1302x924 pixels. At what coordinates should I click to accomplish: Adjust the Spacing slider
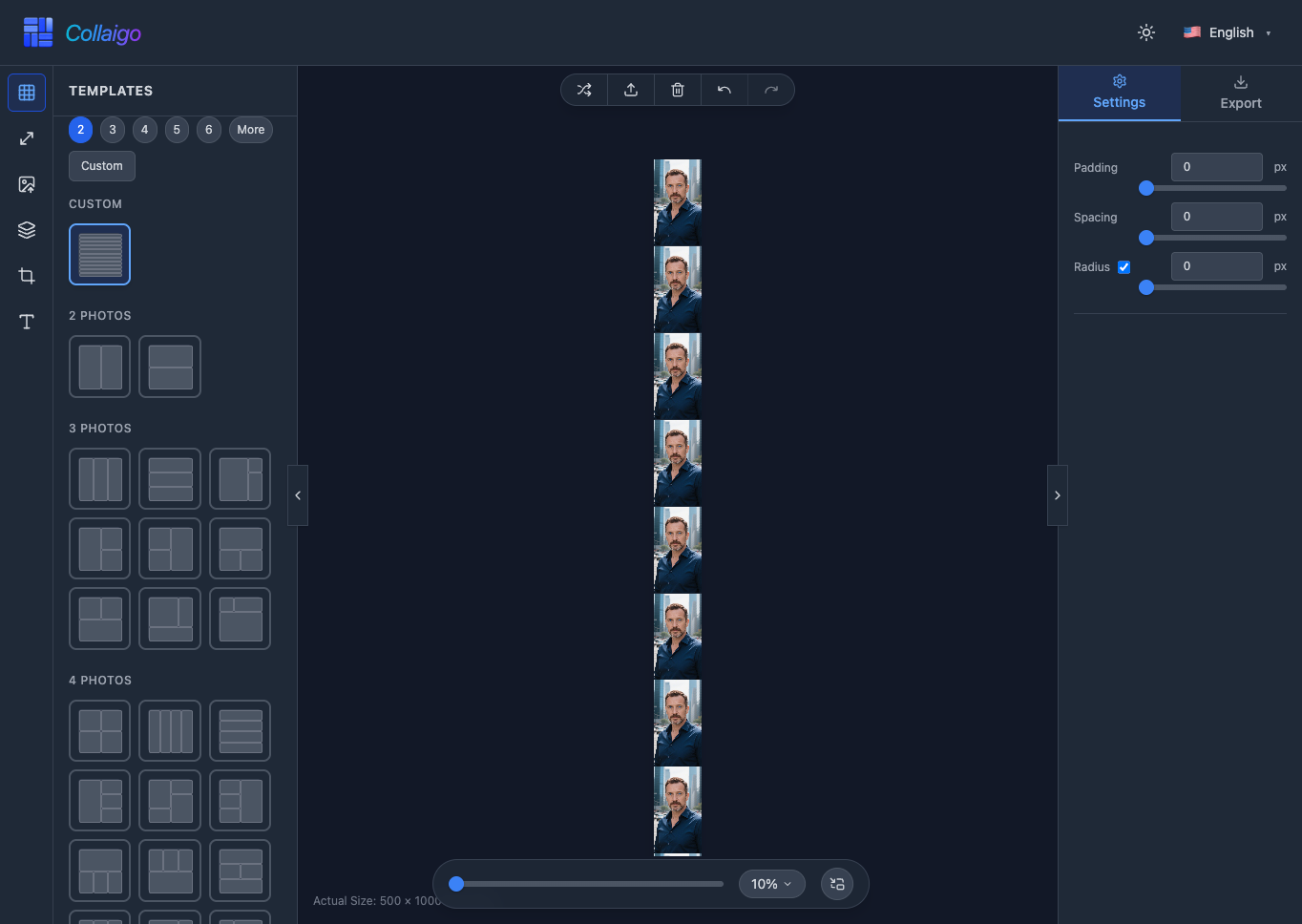pyautogui.click(x=1213, y=238)
